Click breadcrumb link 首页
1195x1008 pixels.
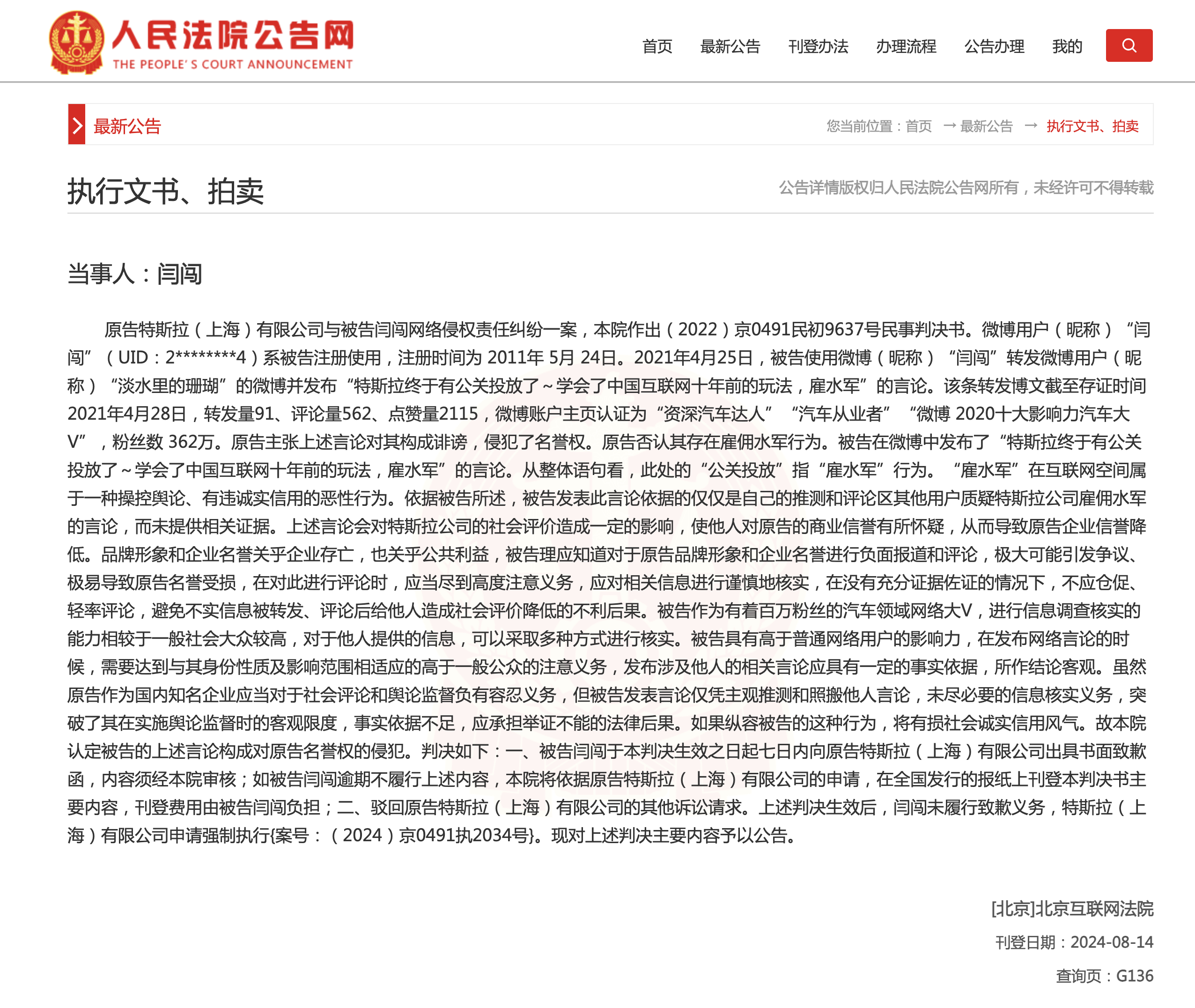tap(919, 126)
